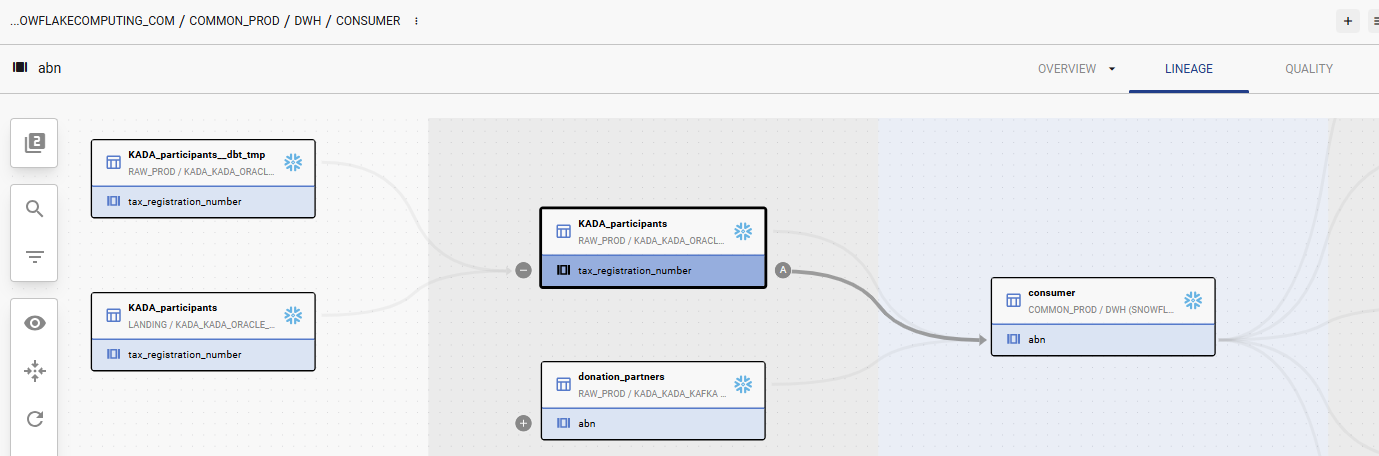Expand upstream of donation_partners with plus
1379x456 pixels.
[x=523, y=423]
